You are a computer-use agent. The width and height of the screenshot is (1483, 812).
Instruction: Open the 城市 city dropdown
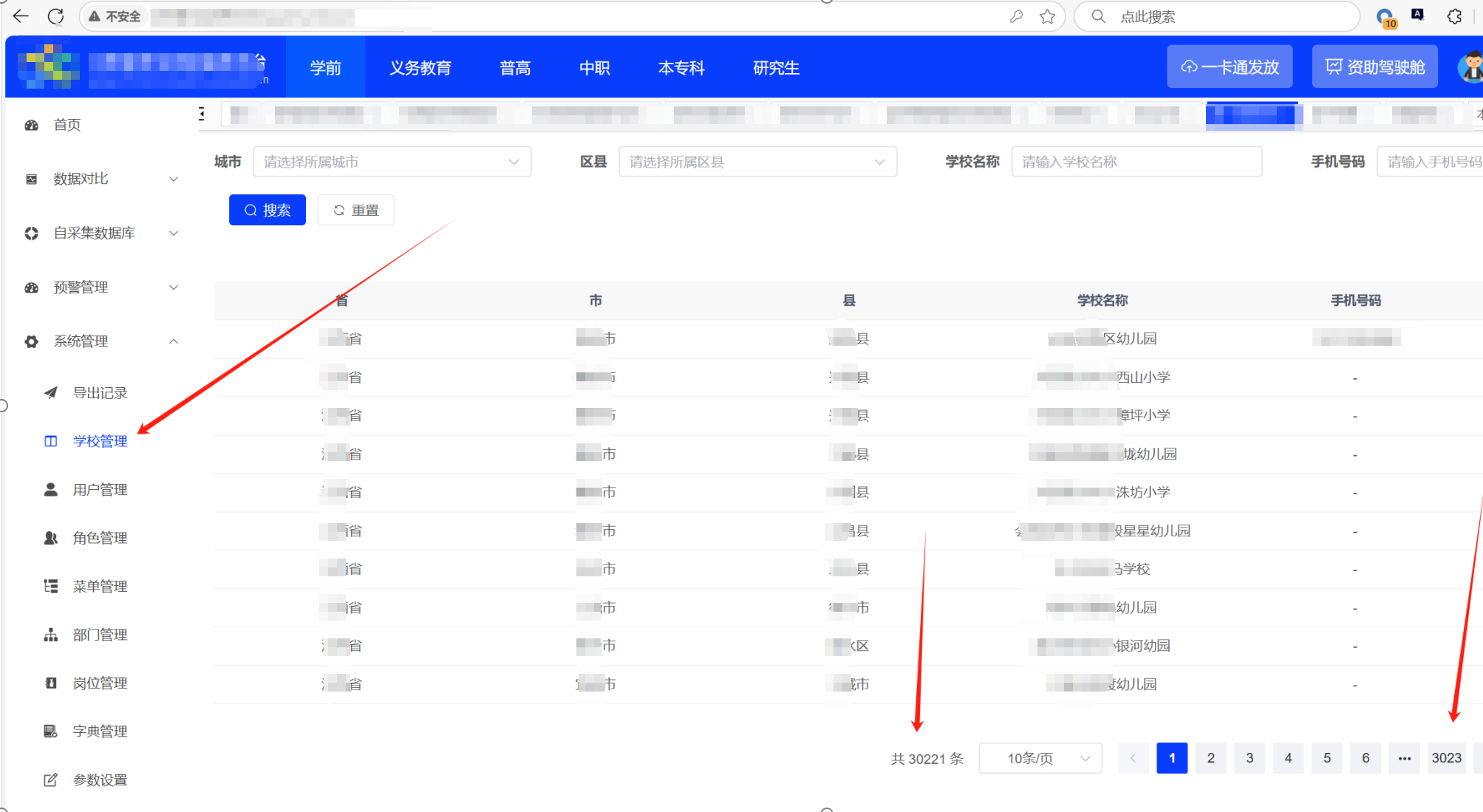coord(392,162)
